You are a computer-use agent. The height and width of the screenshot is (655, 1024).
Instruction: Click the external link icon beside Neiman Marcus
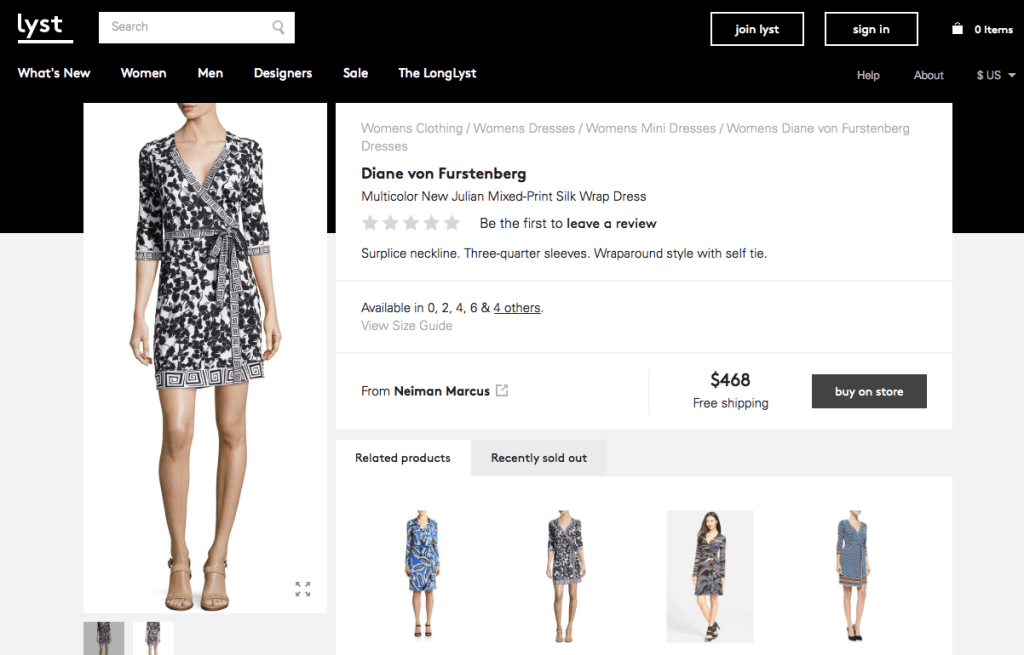502,391
